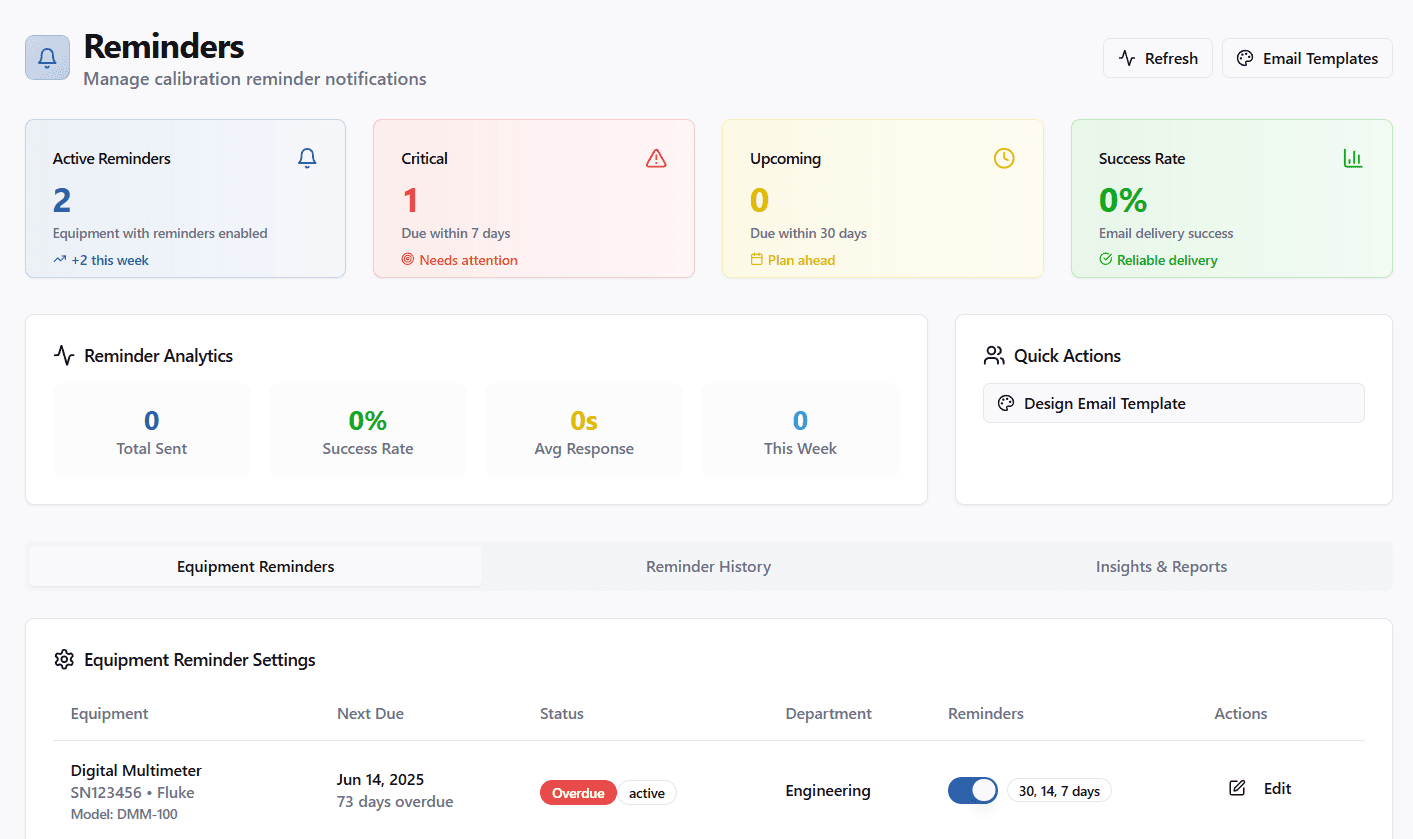Click the Needs attention label
Image resolution: width=1413 pixels, height=839 pixels.
[x=469, y=260]
